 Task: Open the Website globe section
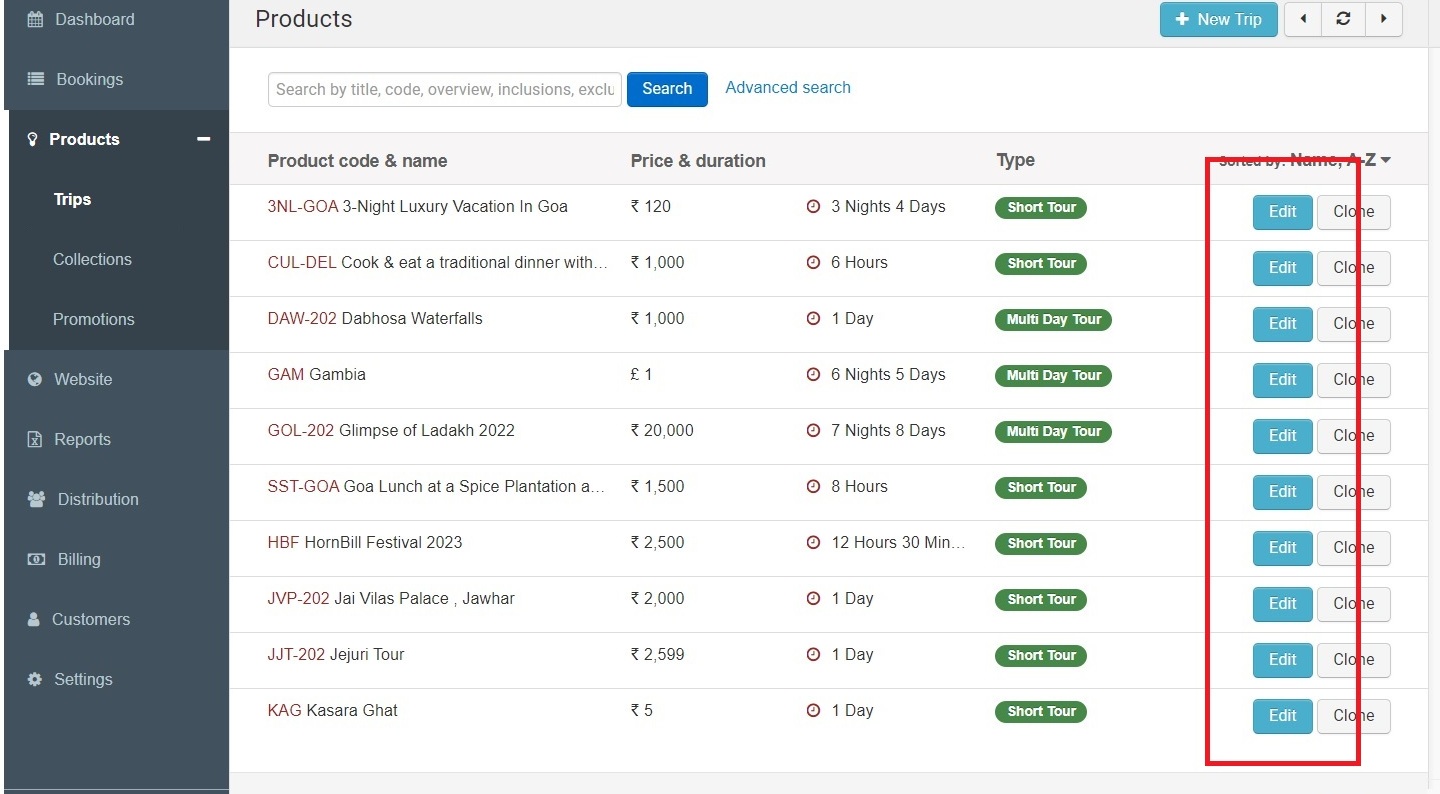(82, 379)
